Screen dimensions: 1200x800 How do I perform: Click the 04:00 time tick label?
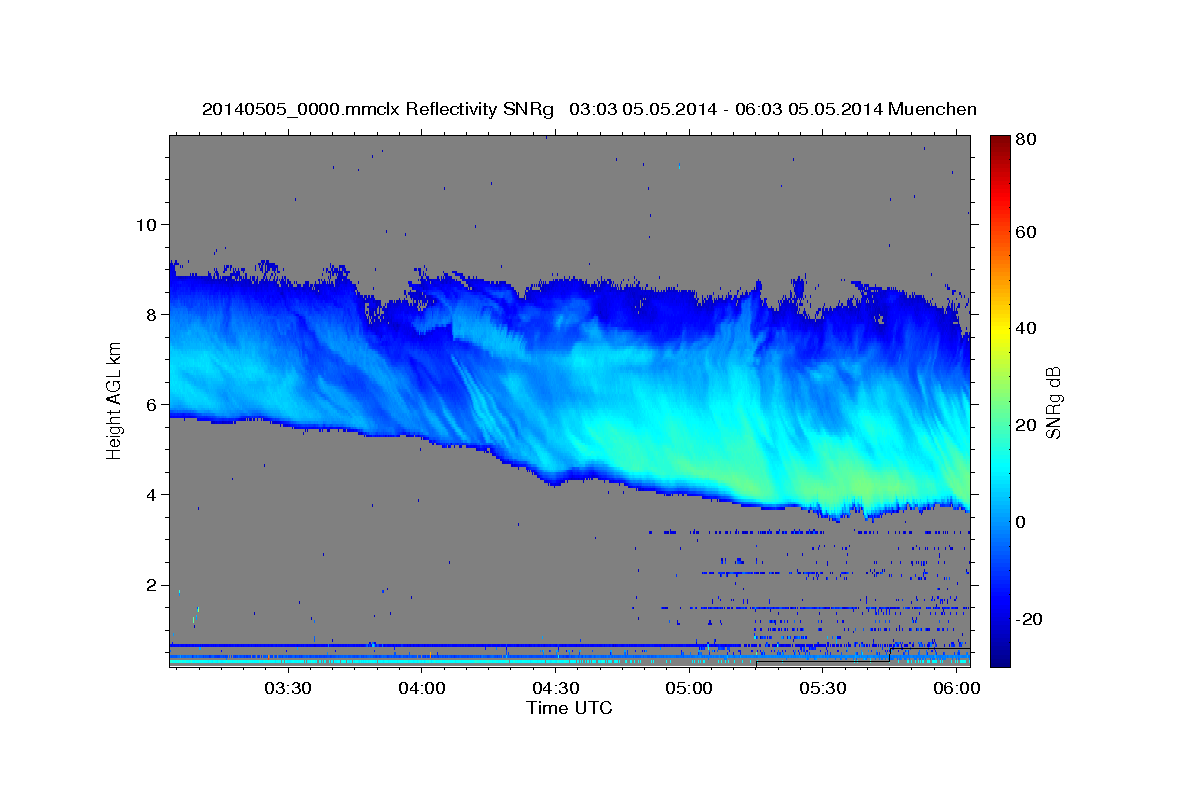[x=422, y=688]
